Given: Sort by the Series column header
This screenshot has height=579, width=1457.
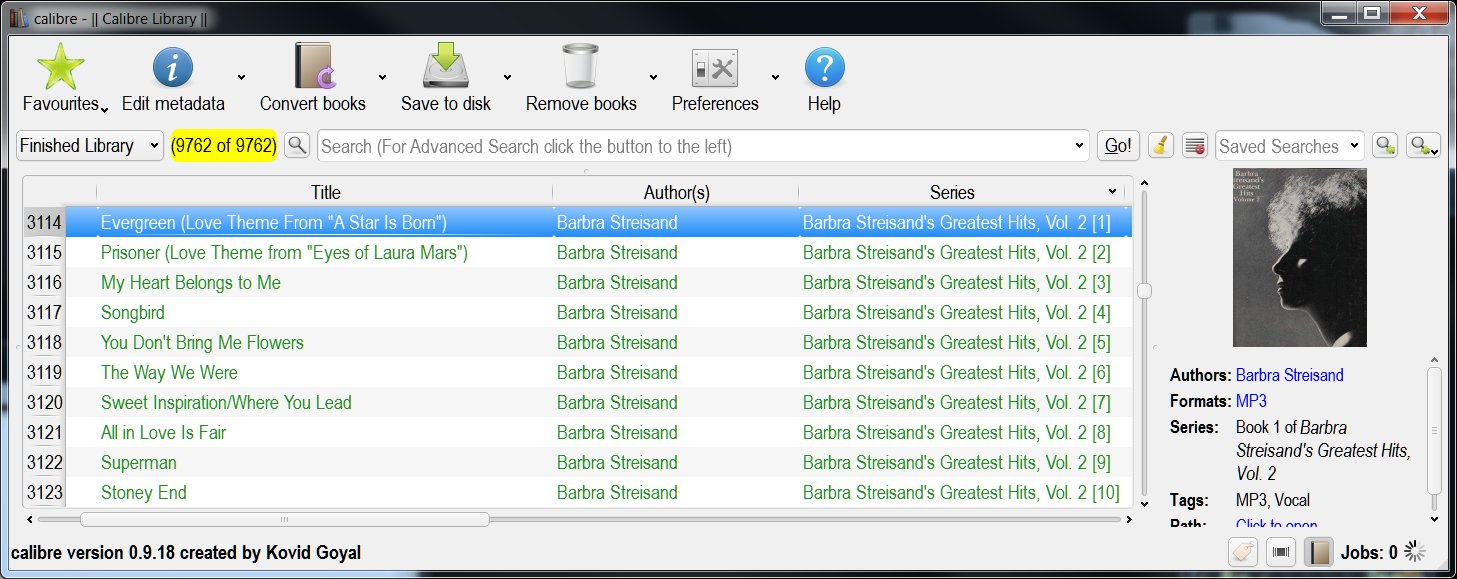Looking at the screenshot, I should coord(952,192).
